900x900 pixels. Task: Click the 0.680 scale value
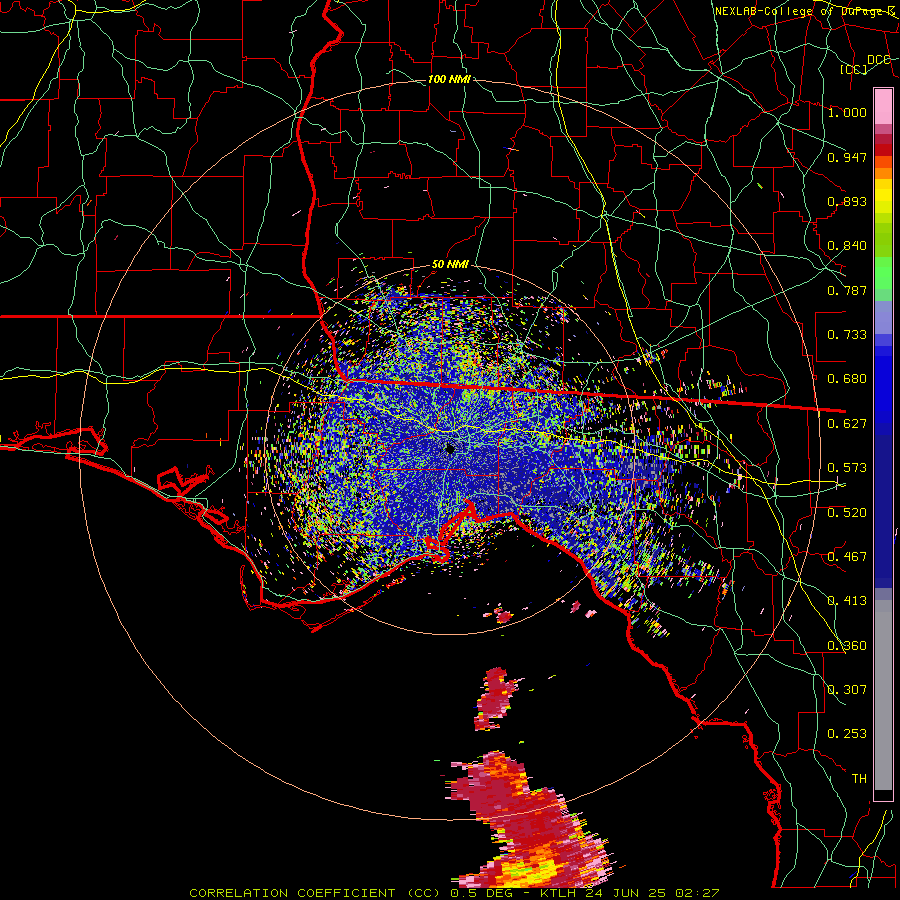coord(847,379)
